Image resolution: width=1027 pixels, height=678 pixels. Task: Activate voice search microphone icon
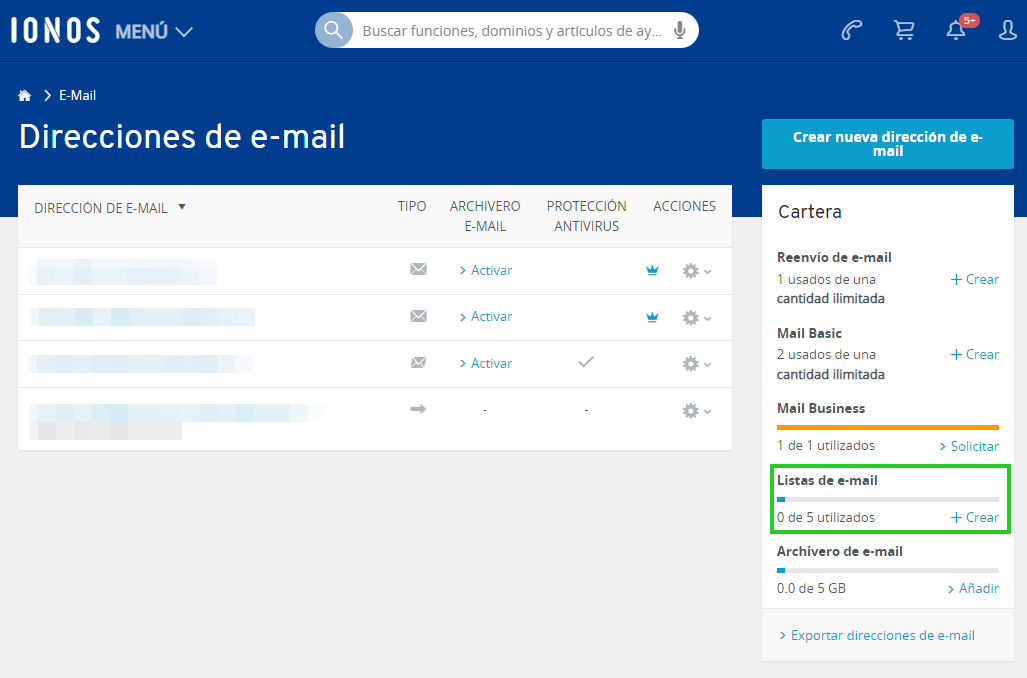[680, 30]
